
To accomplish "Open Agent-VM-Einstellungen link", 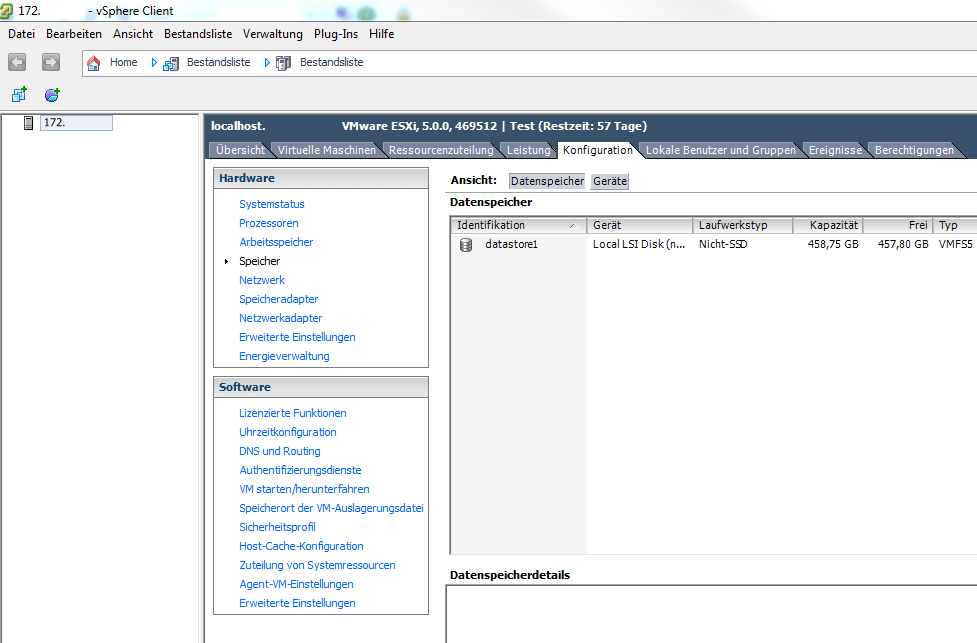I will click(x=297, y=584).
